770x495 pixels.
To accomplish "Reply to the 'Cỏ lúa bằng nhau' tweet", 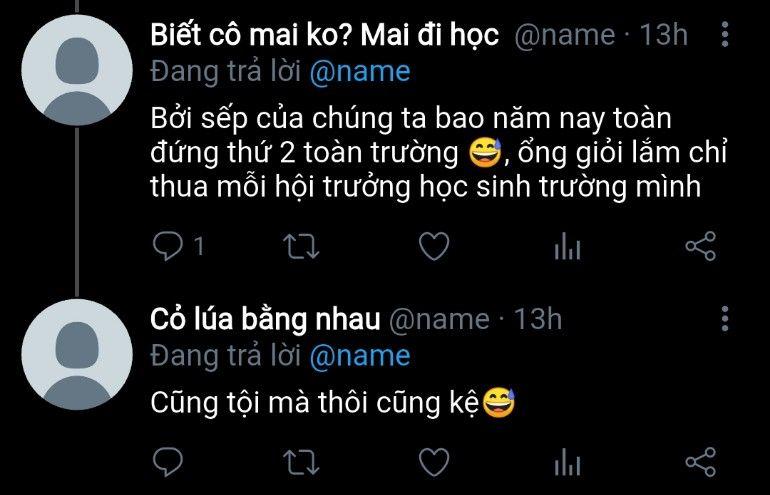I will pos(168,462).
